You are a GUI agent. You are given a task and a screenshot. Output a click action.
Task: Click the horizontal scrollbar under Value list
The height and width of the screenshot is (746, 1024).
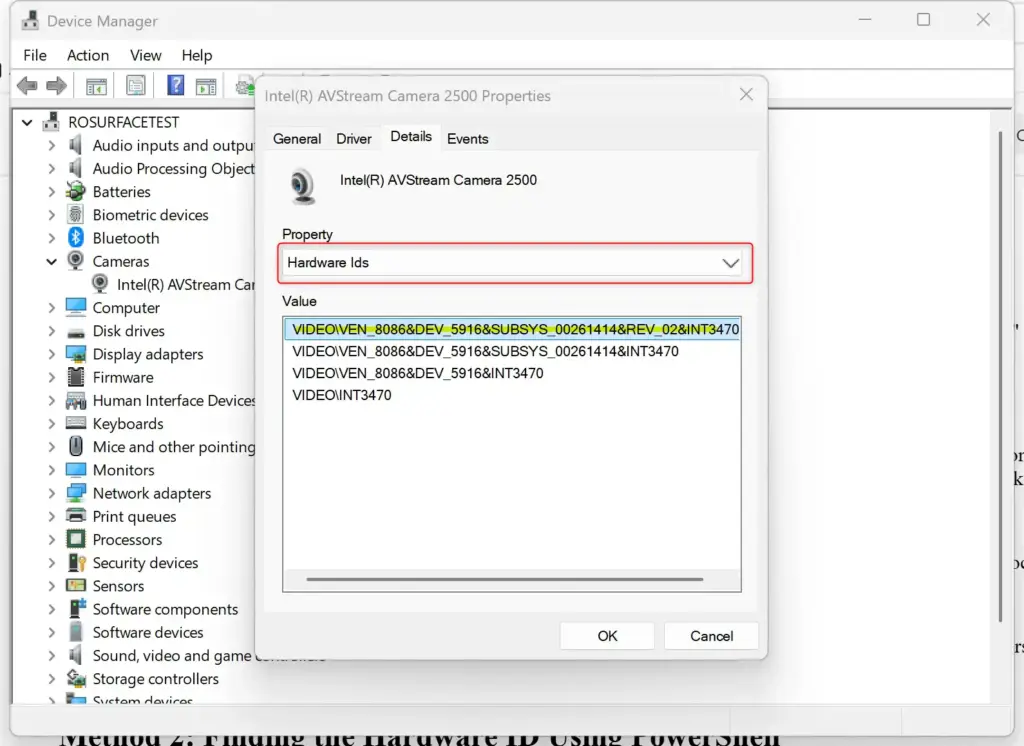pos(504,579)
